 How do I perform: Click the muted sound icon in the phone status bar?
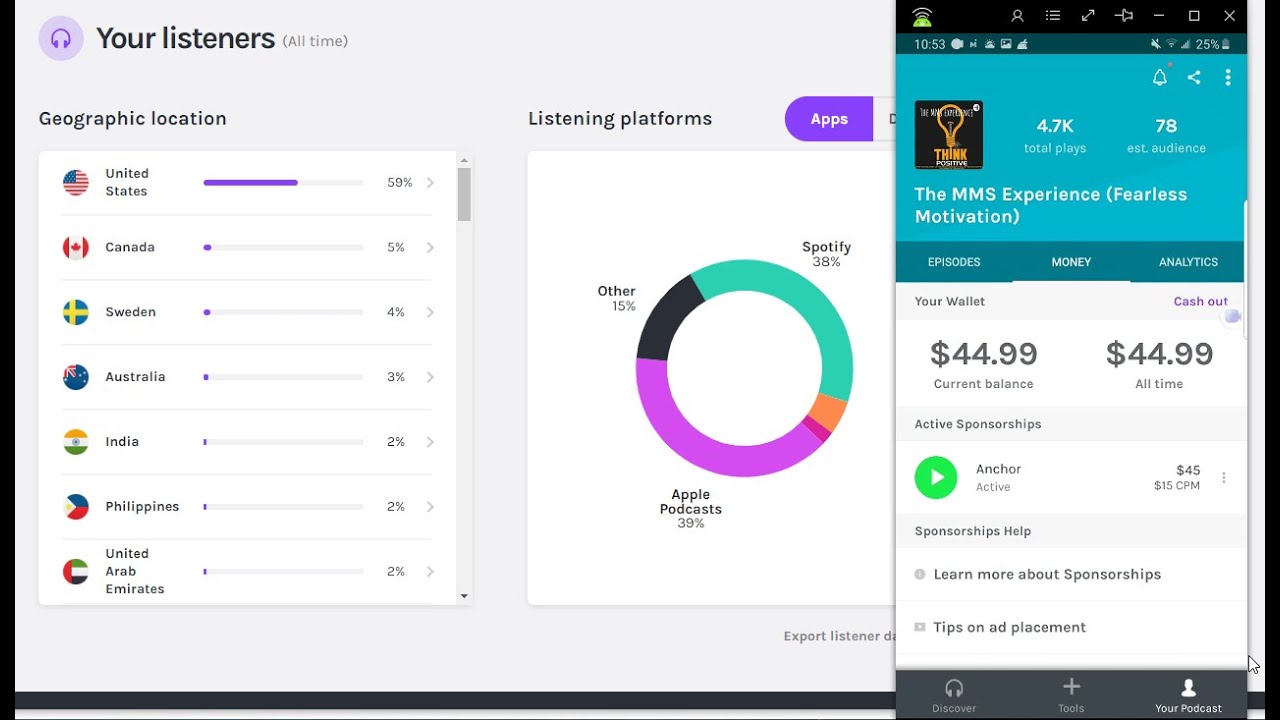click(1156, 44)
